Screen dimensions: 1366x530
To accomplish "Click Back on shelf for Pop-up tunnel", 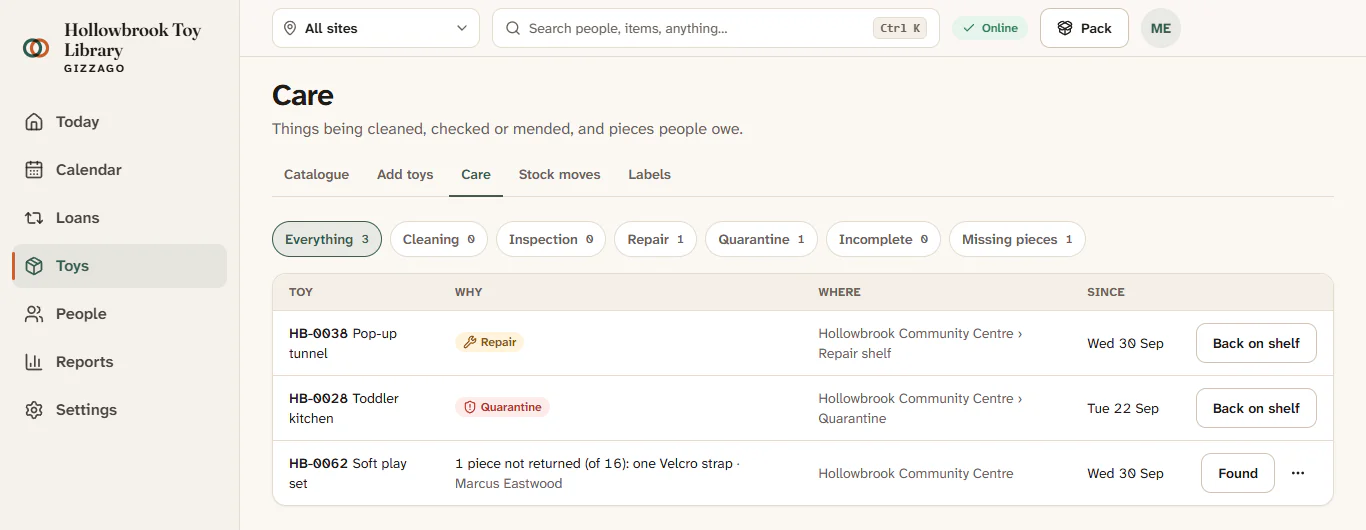I will 1256,343.
